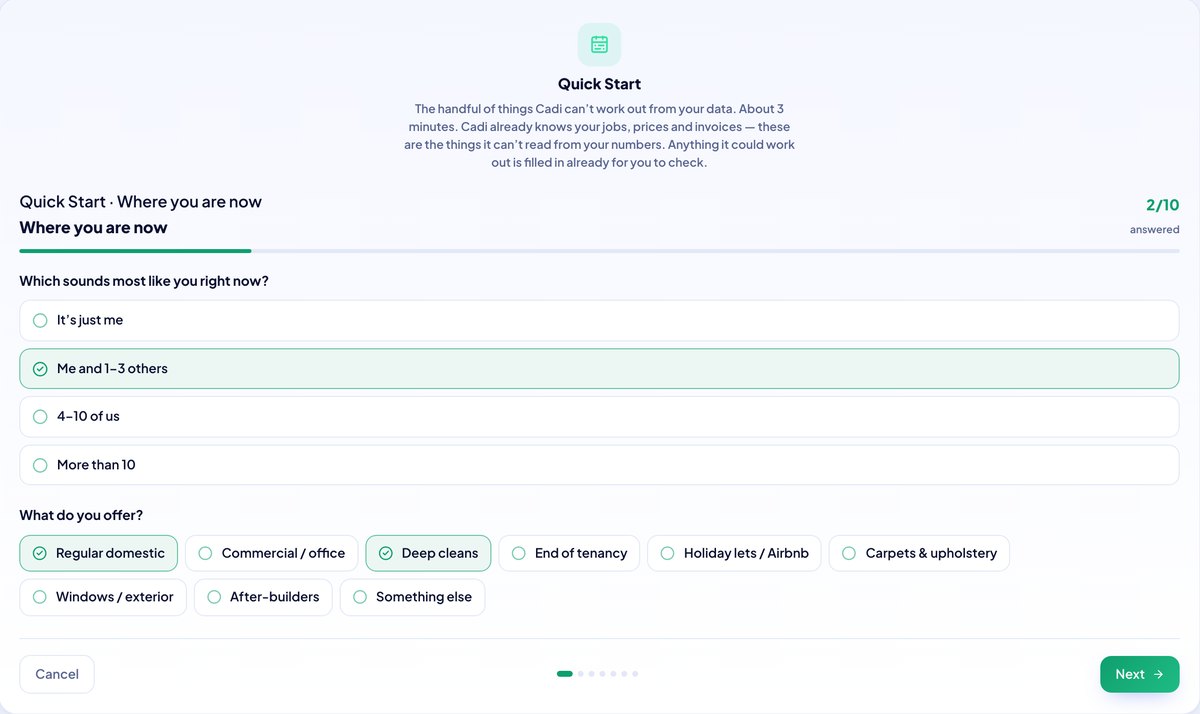Deselect the Deep cleans service chip

tap(428, 553)
